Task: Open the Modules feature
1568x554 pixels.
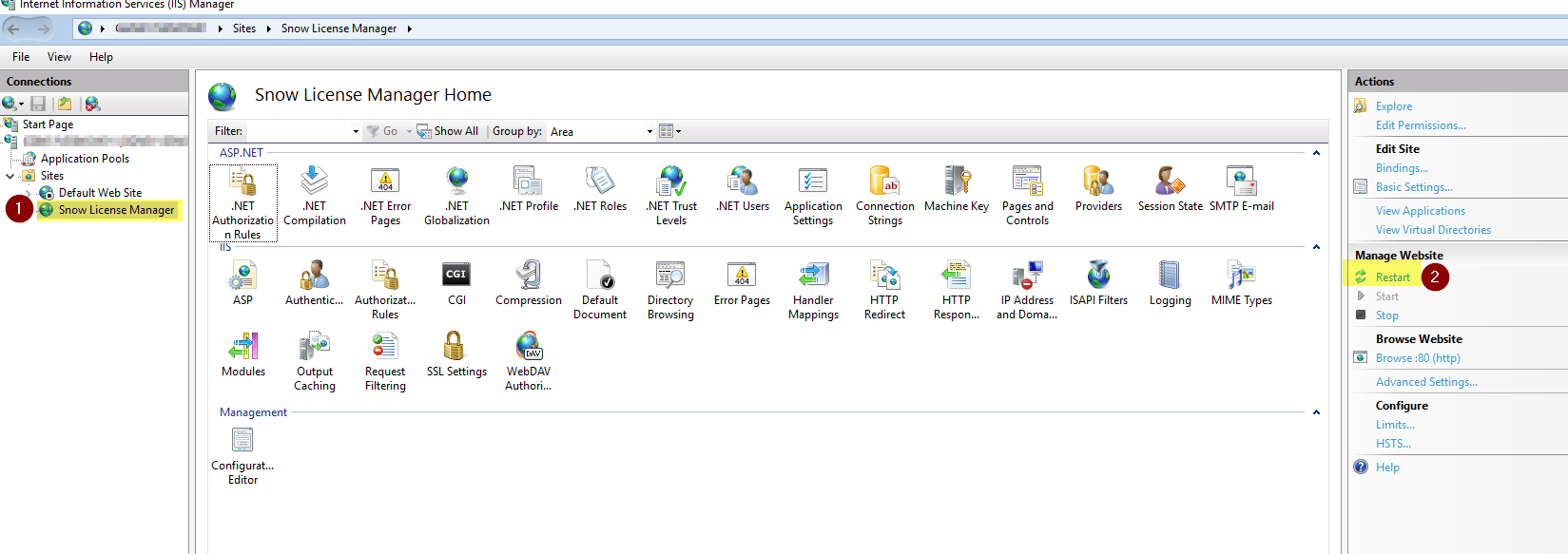Action: click(243, 354)
